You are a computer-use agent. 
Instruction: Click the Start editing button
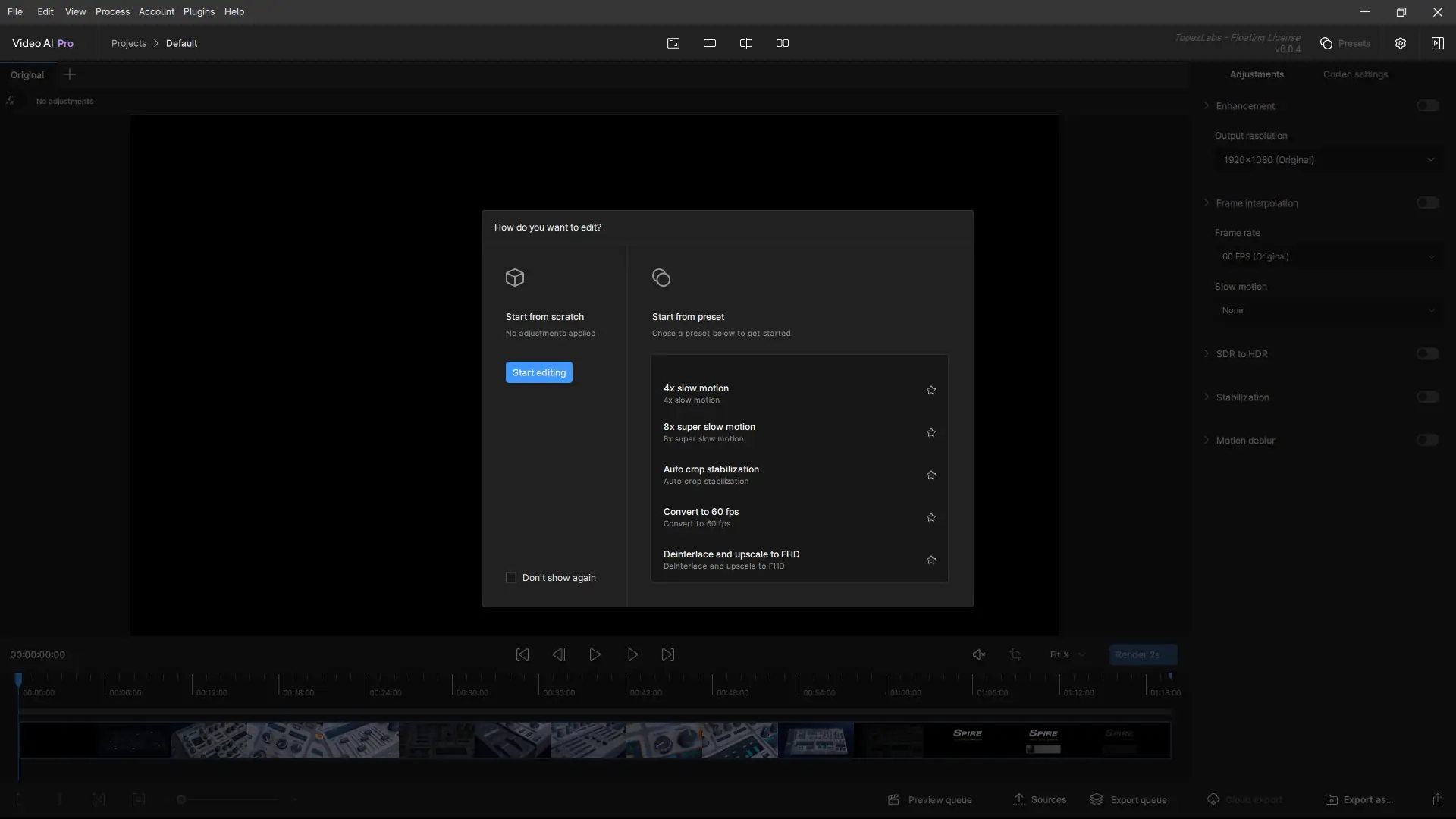(538, 372)
